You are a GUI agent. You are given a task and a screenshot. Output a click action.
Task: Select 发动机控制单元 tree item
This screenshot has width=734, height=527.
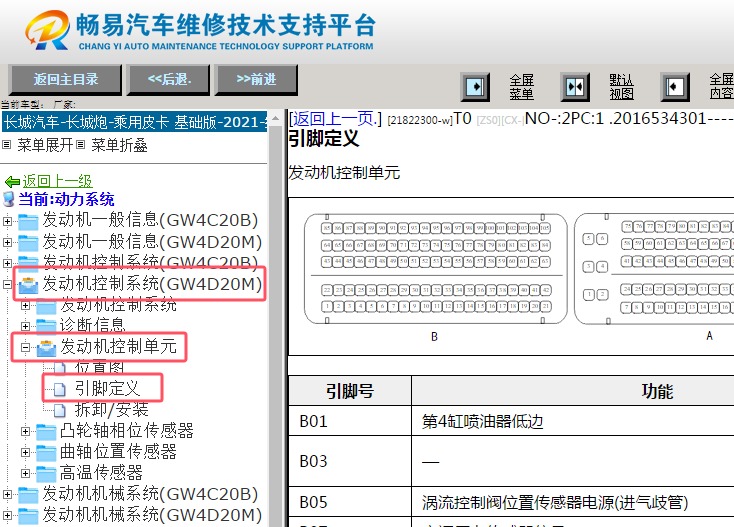click(x=118, y=346)
